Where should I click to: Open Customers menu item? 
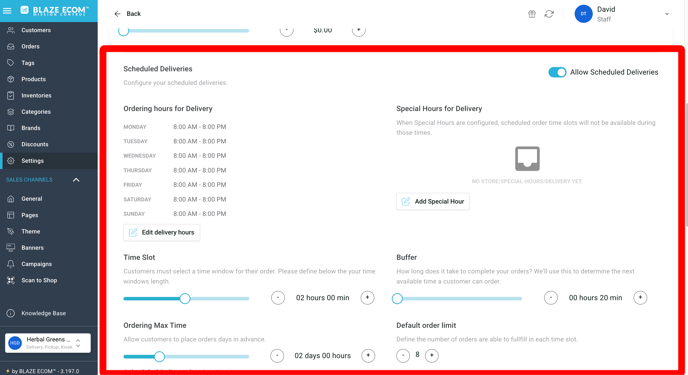coord(36,30)
